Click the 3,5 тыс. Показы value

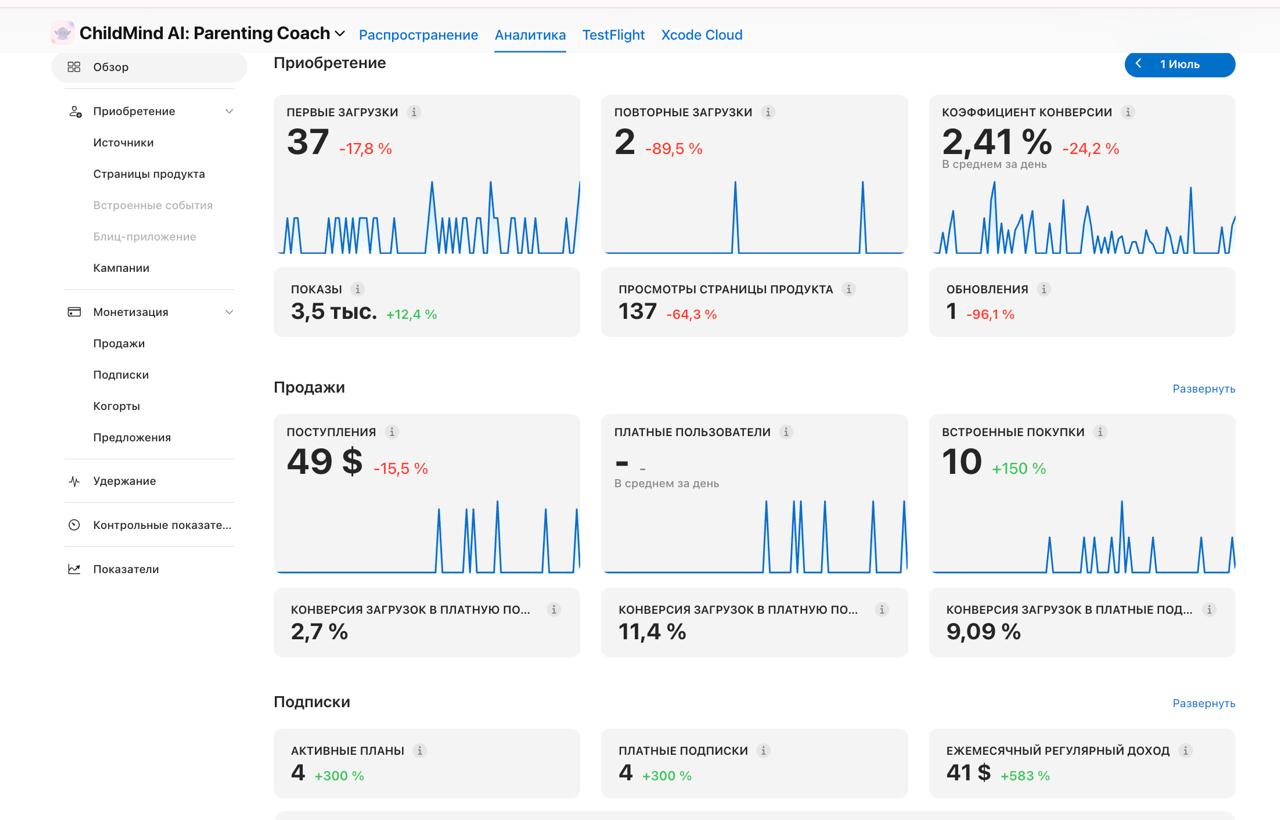(x=334, y=312)
